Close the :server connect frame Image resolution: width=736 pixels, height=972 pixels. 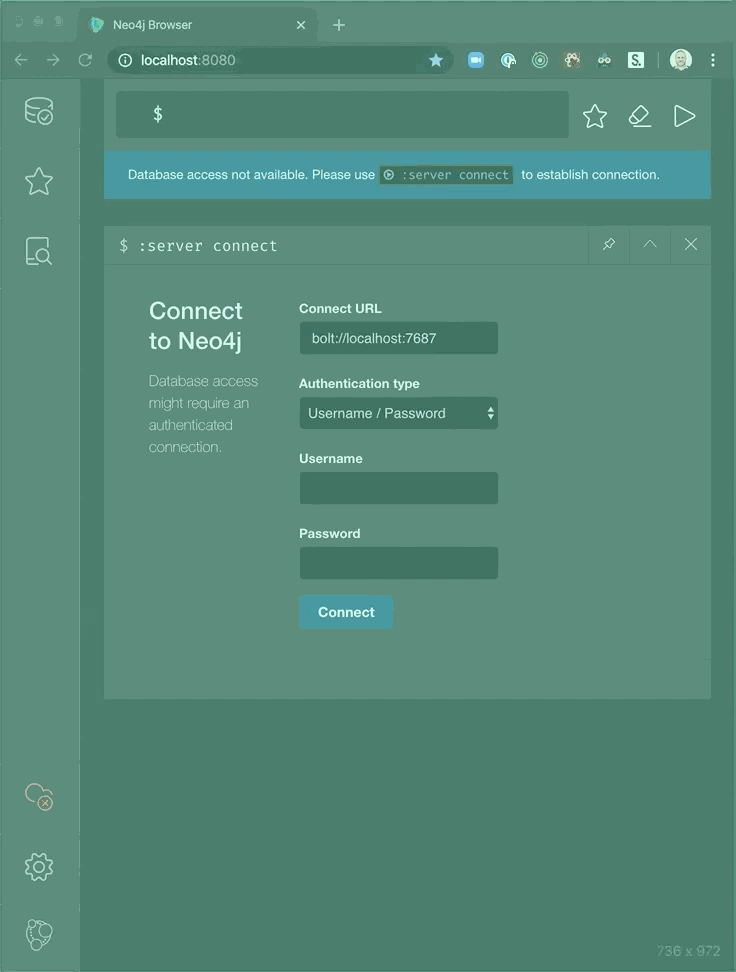[x=691, y=244]
